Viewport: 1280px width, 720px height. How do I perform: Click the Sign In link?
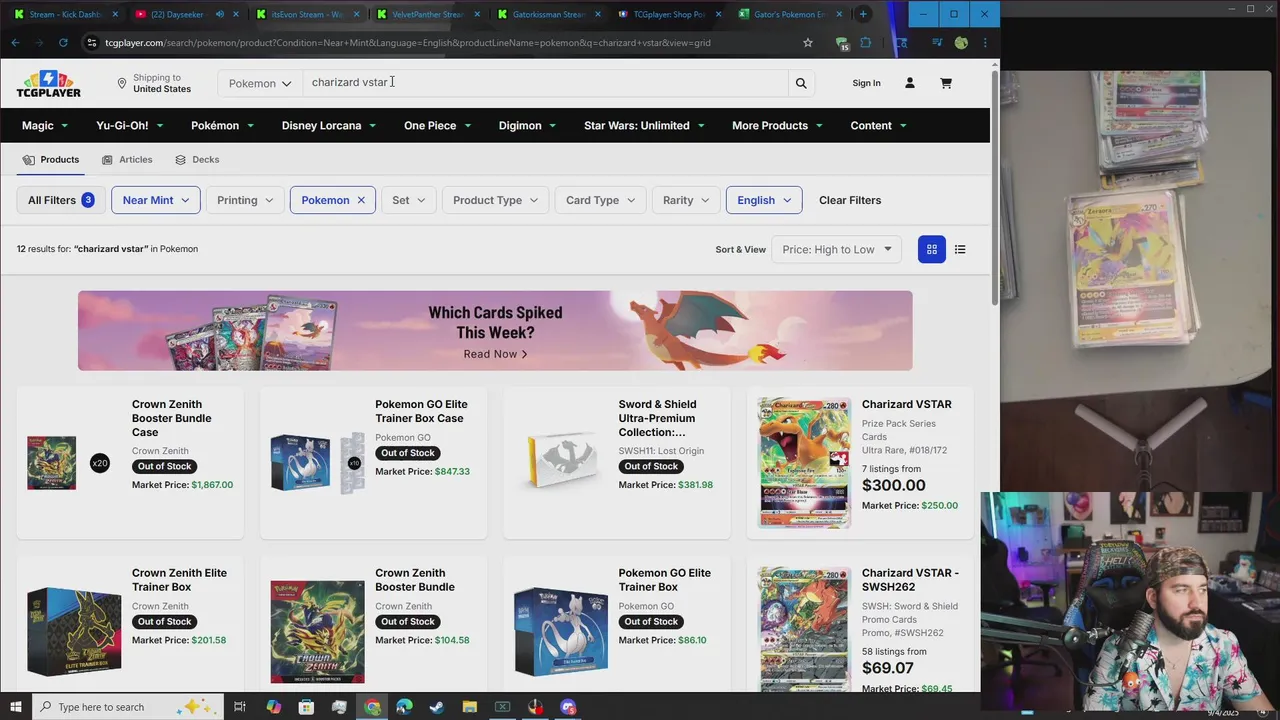(866, 83)
